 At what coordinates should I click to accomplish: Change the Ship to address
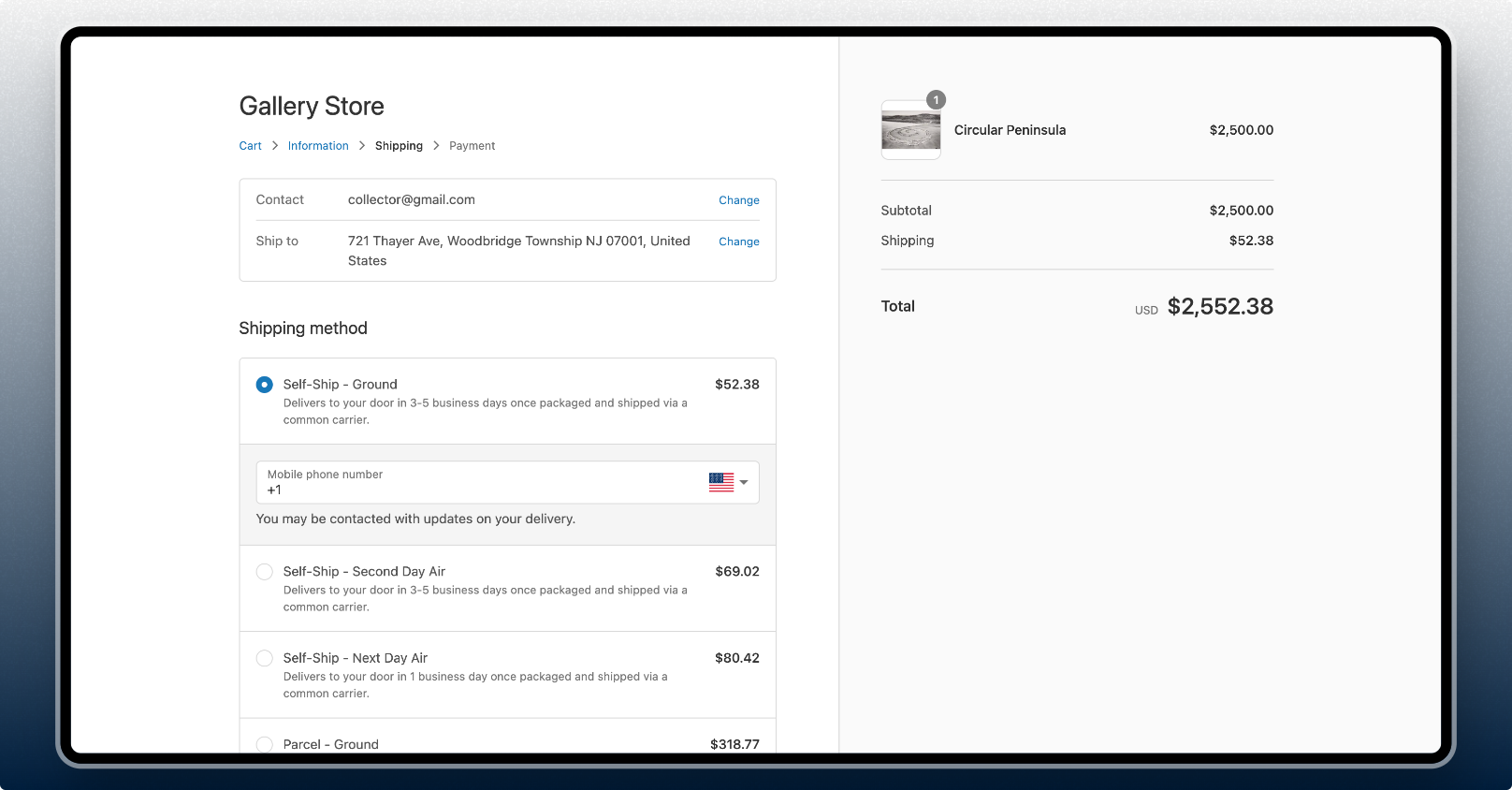(738, 241)
